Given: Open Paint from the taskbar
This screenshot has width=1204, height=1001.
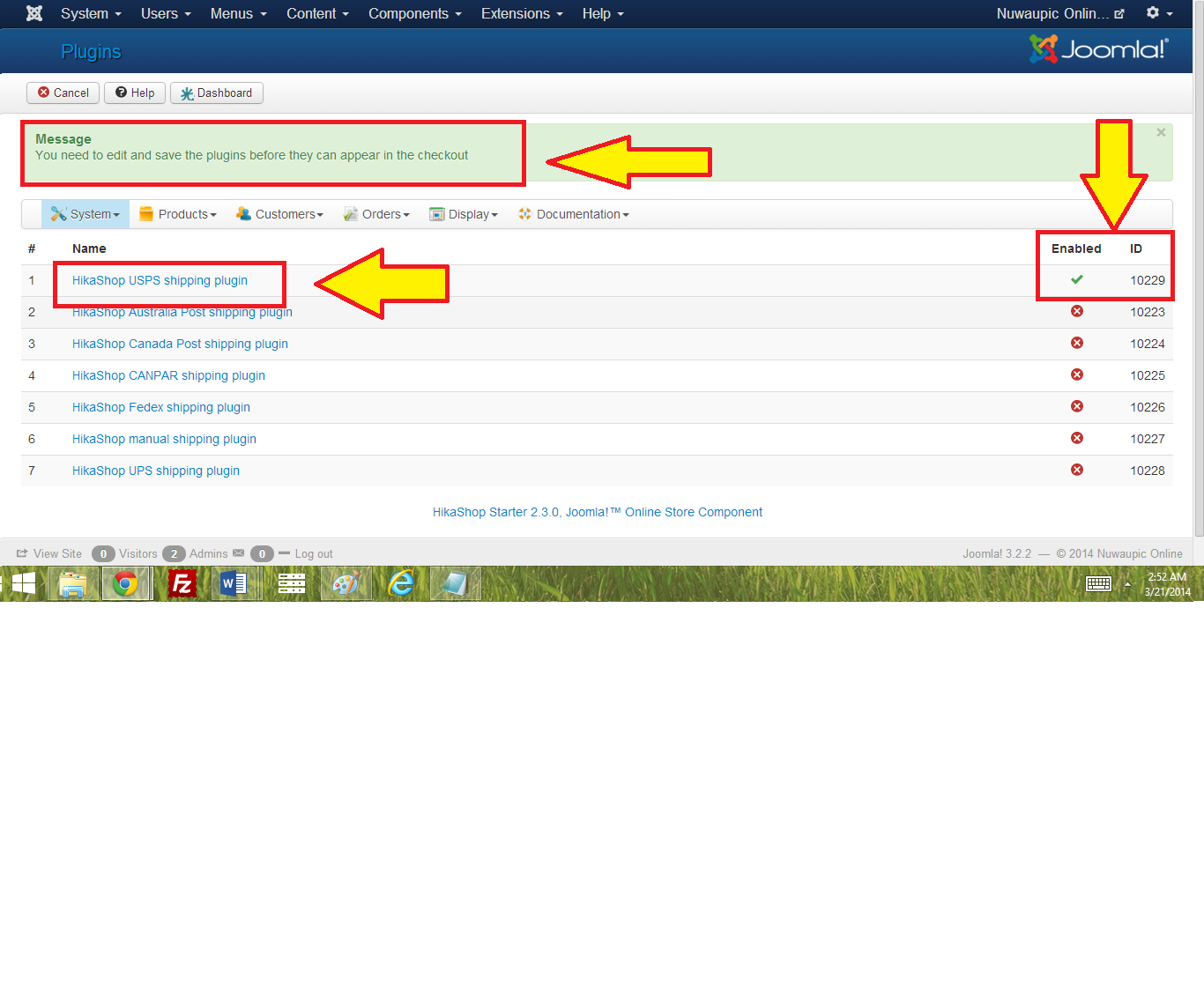Looking at the screenshot, I should (x=346, y=583).
